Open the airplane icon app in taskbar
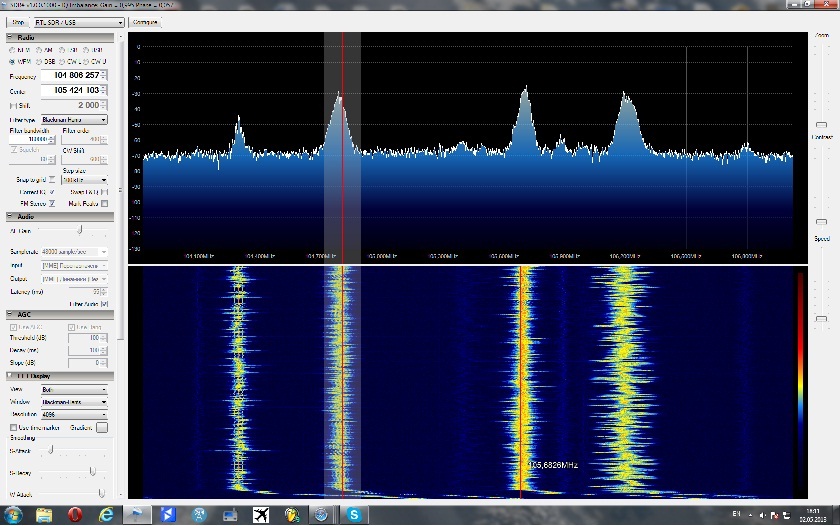 pyautogui.click(x=261, y=515)
